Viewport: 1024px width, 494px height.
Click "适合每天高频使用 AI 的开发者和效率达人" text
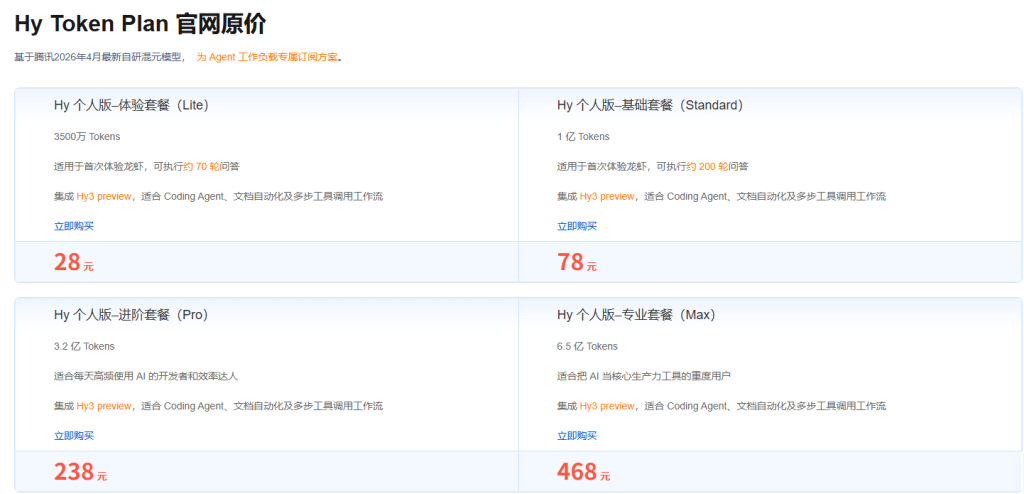pos(146,376)
